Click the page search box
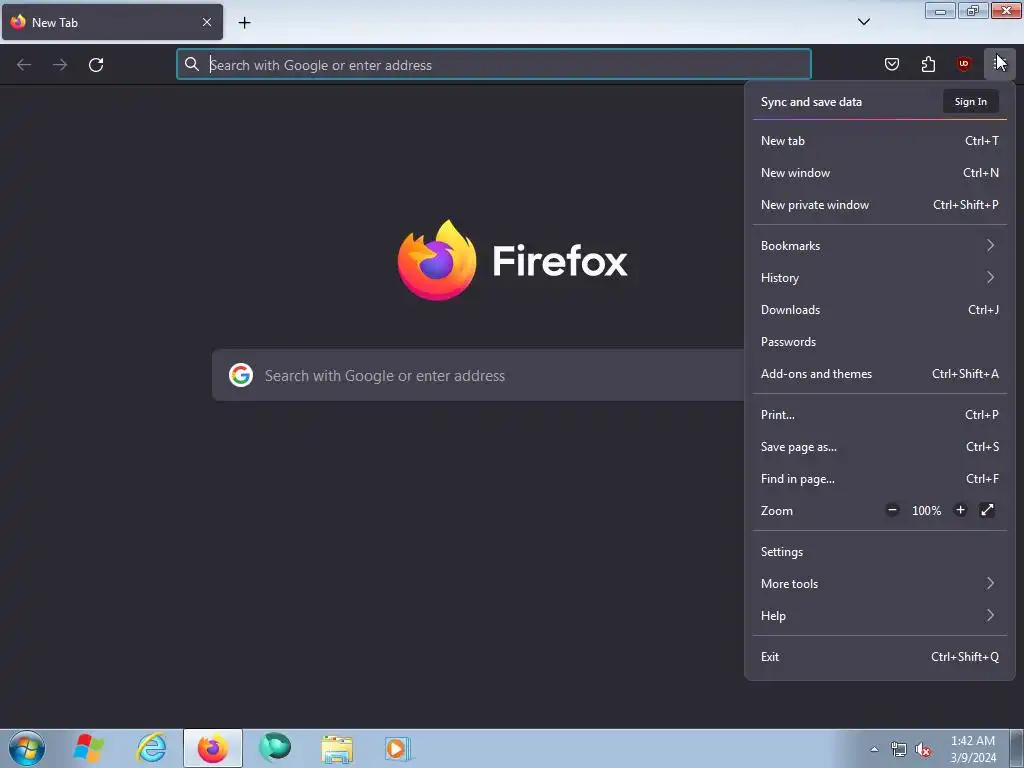Viewport: 1024px width, 768px height. click(x=478, y=375)
